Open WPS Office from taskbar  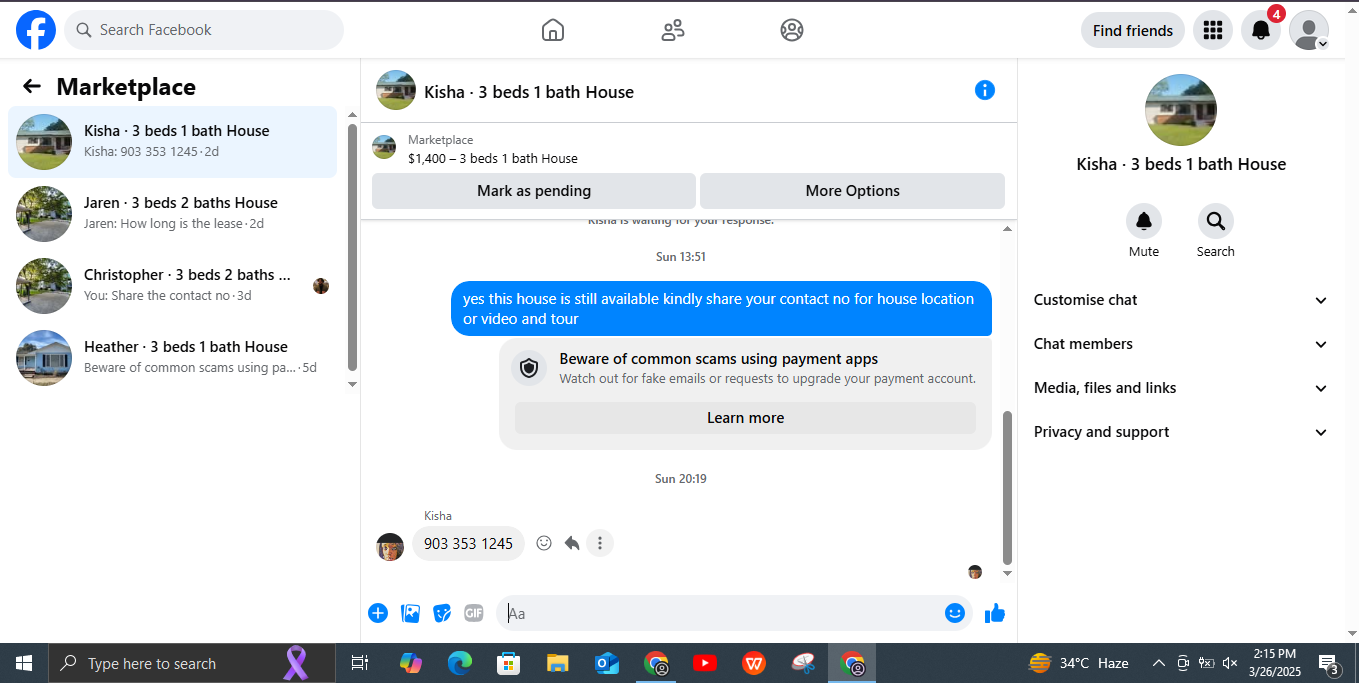pos(754,663)
